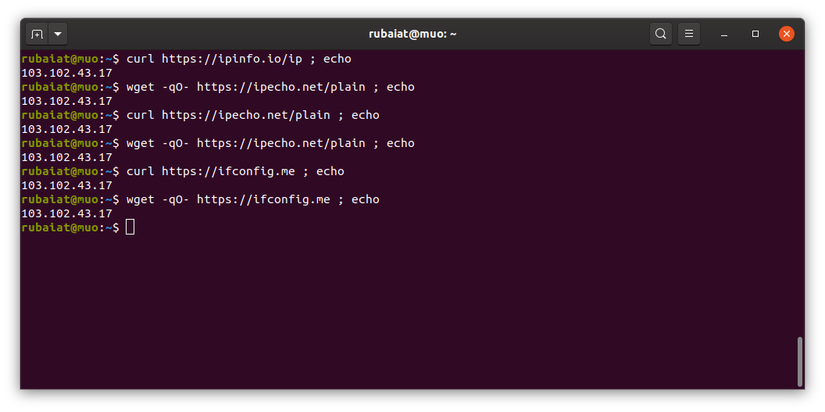This screenshot has height=412, width=825.
Task: Open the terminal search icon
Action: click(660, 34)
